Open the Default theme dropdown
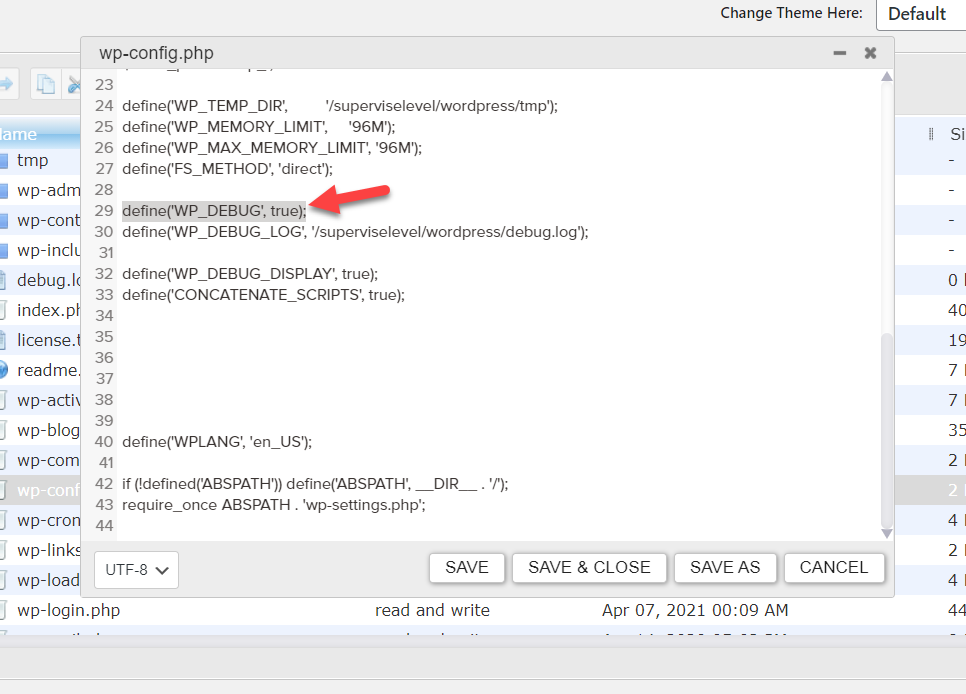 920,14
